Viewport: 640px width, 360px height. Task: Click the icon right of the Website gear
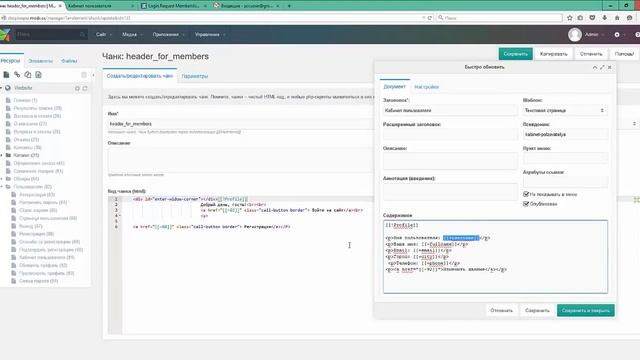[85, 88]
